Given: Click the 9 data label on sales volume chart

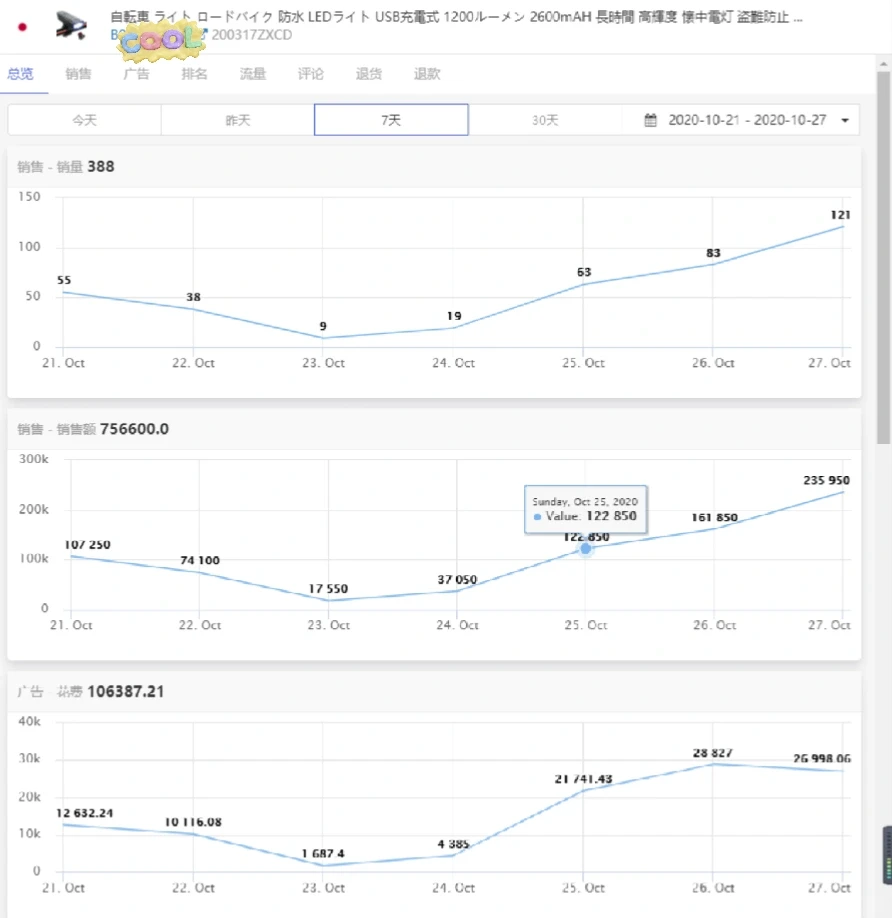Looking at the screenshot, I should (x=323, y=326).
